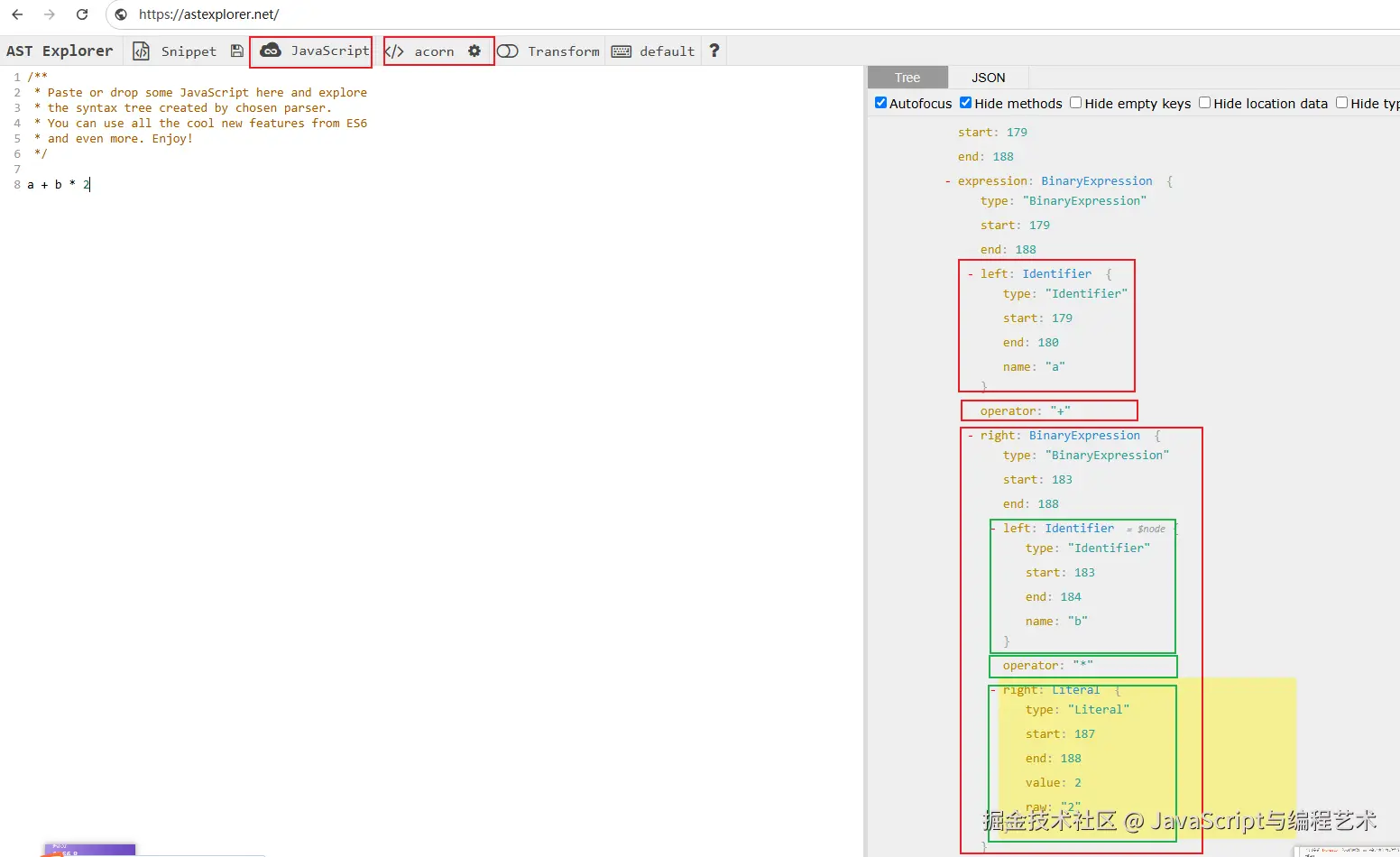Click type "BinaryExpression" under right node

[1085, 456]
